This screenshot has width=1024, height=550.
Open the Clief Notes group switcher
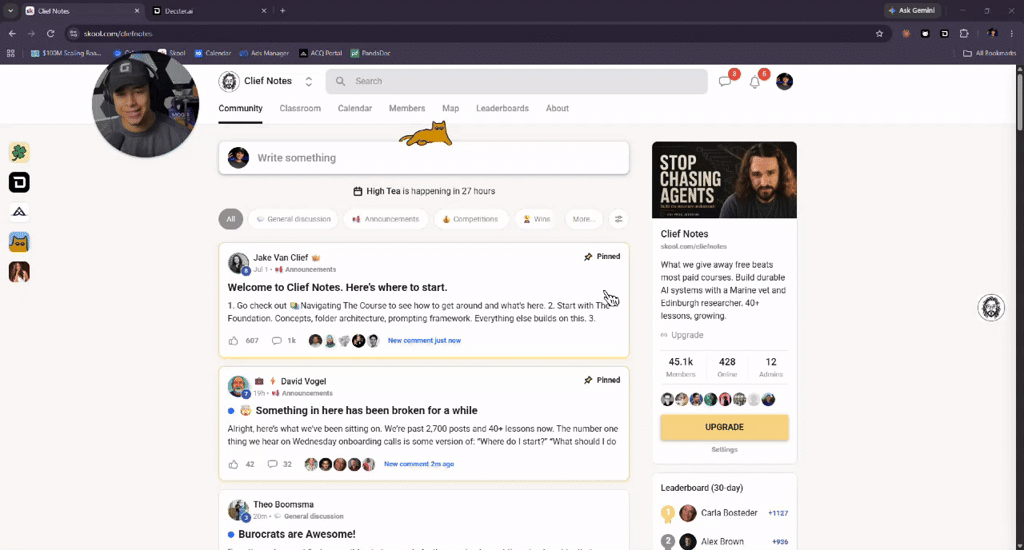click(309, 82)
